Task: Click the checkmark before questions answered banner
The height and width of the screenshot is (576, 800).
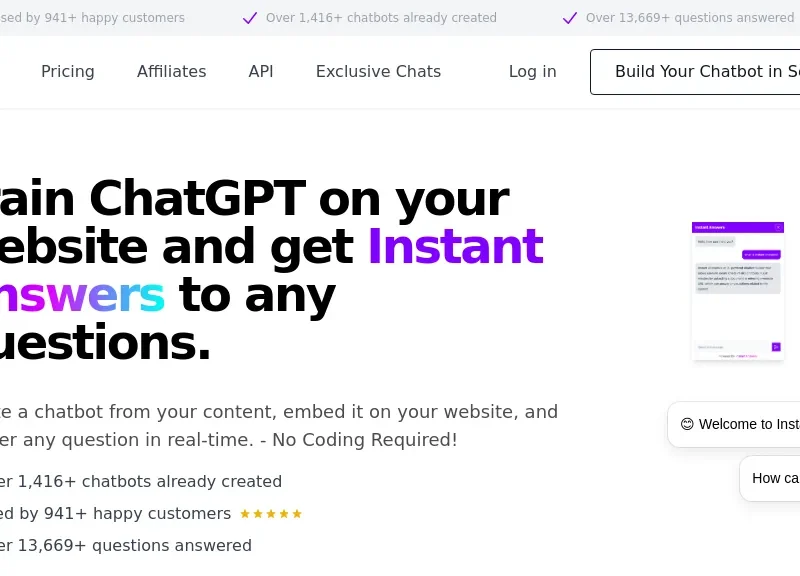Action: [x=569, y=18]
